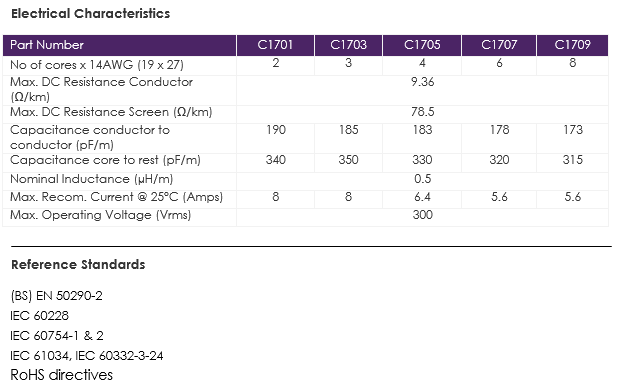Screen dimensions: 619x389
Task: Select the (BS) EN 50290-2 standard text
Action: 56,296
